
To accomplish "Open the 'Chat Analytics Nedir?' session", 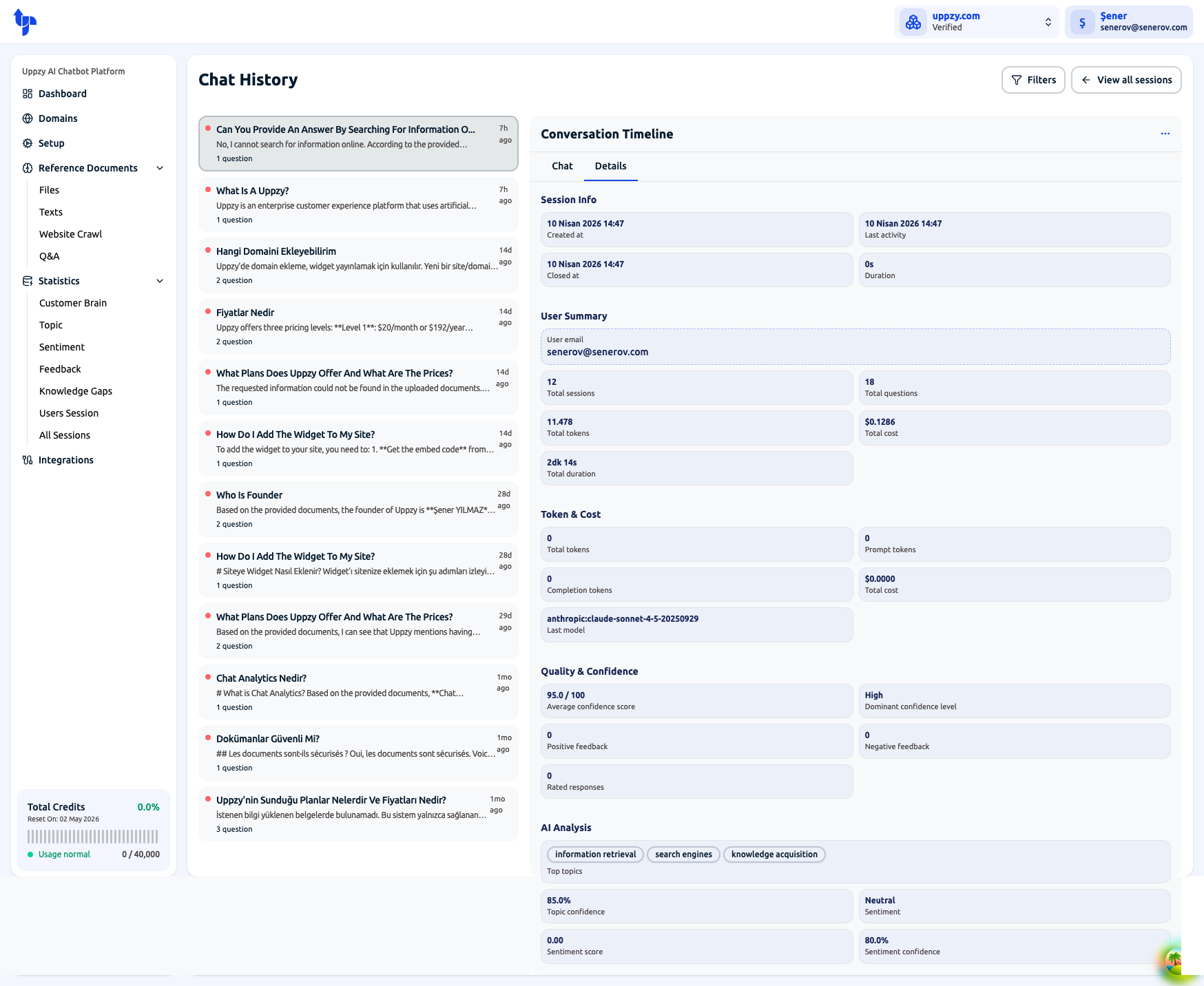I will click(358, 692).
